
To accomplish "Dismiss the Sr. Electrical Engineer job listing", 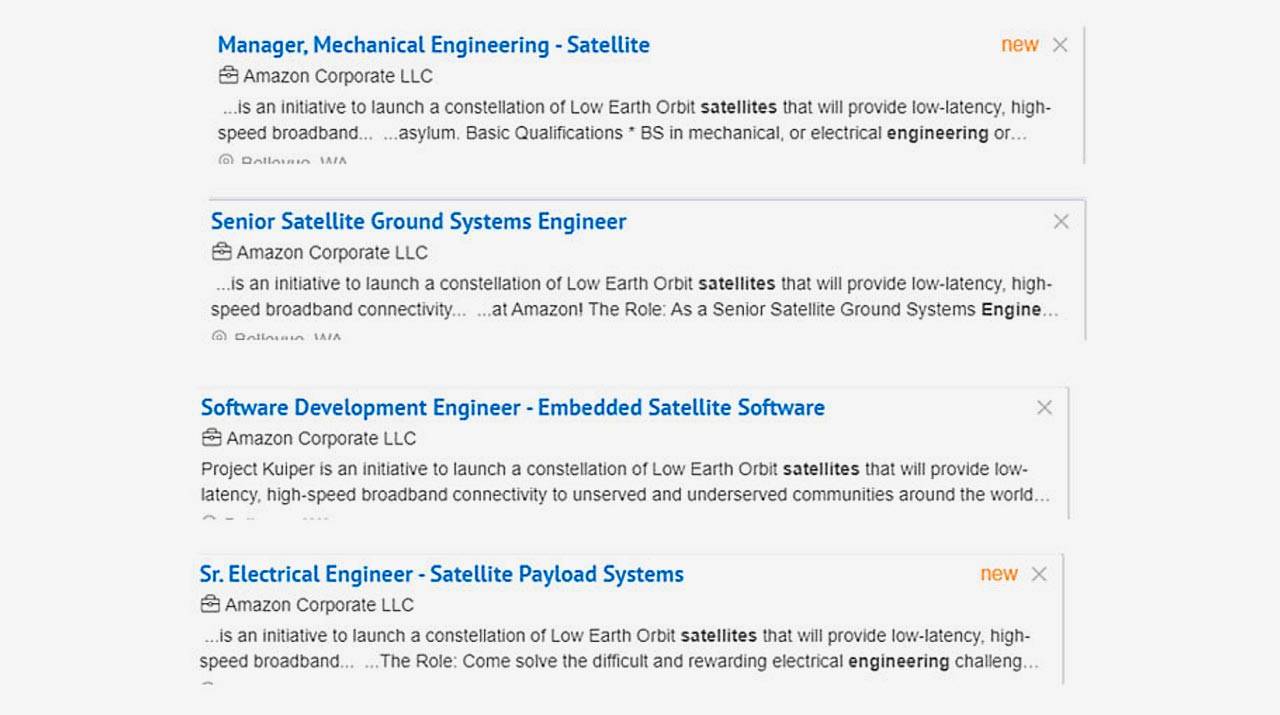I will (x=1039, y=574).
